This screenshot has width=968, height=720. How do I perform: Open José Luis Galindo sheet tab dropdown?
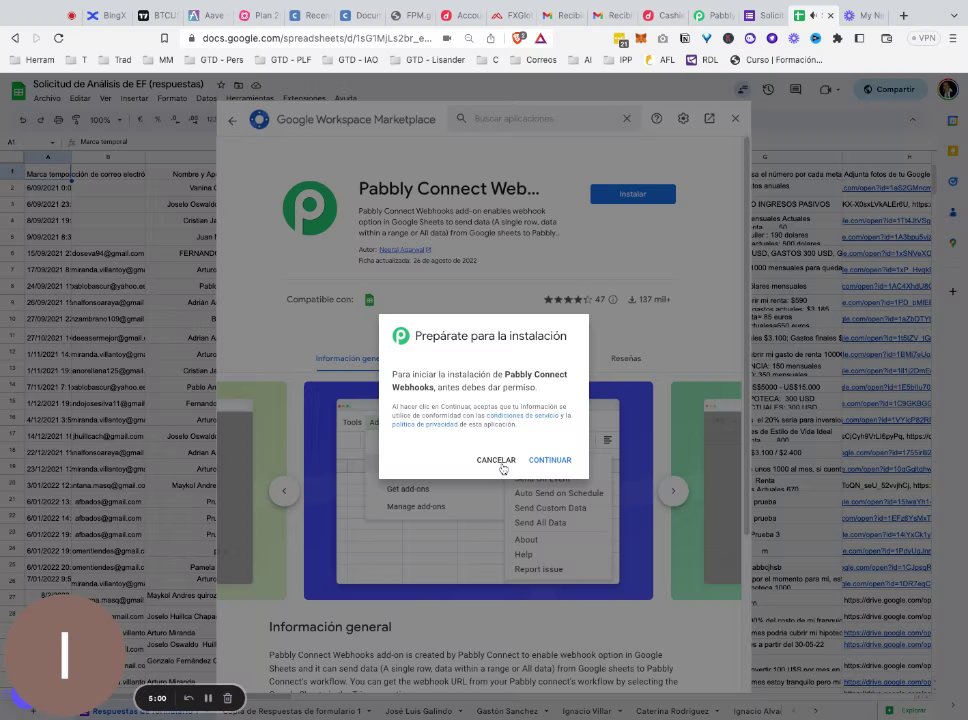pyautogui.click(x=461, y=711)
